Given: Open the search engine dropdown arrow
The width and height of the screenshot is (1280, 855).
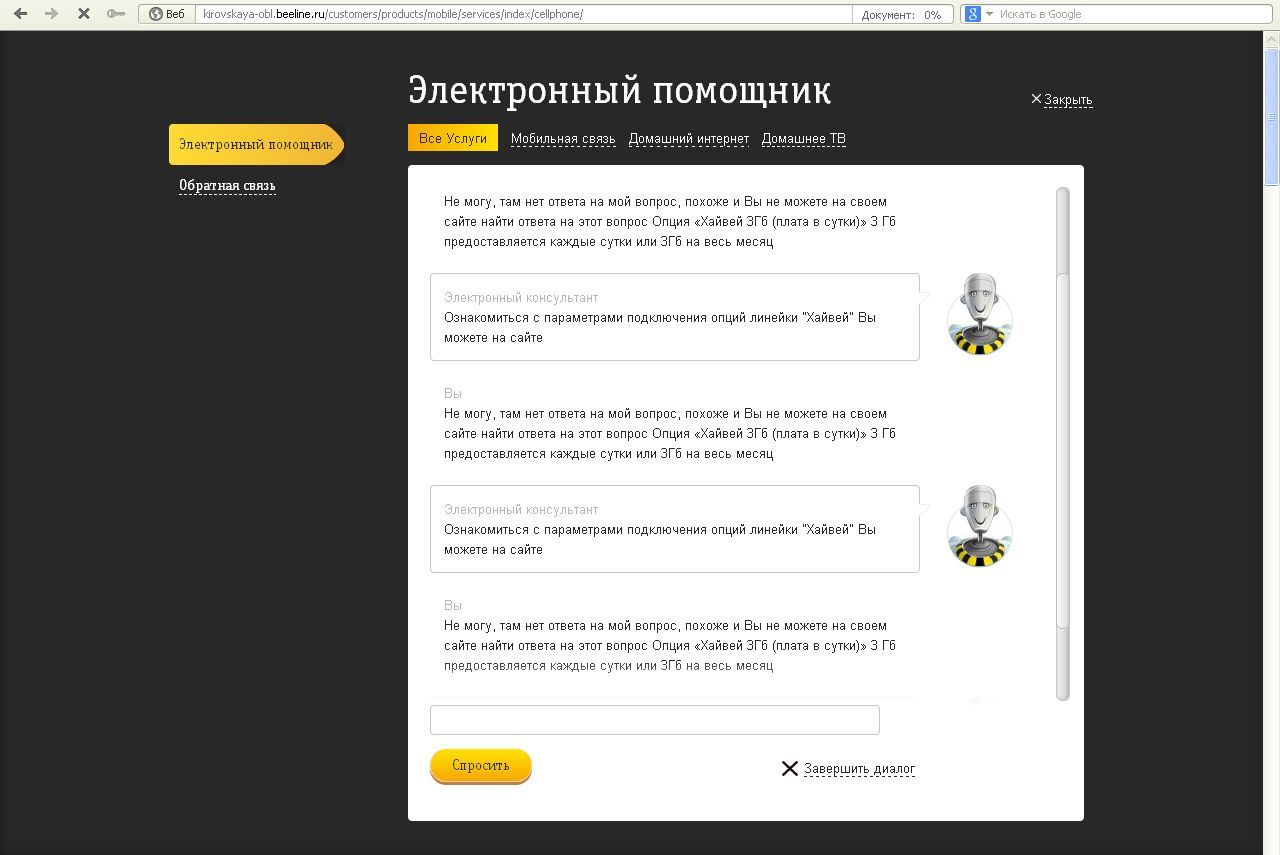Looking at the screenshot, I should click(989, 14).
